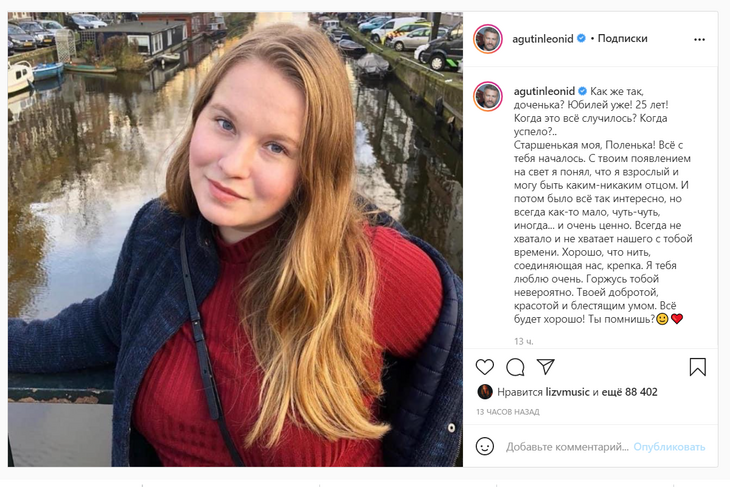Click the 13 ч. caption time label
Image resolution: width=730 pixels, height=487 pixels.
(x=524, y=341)
